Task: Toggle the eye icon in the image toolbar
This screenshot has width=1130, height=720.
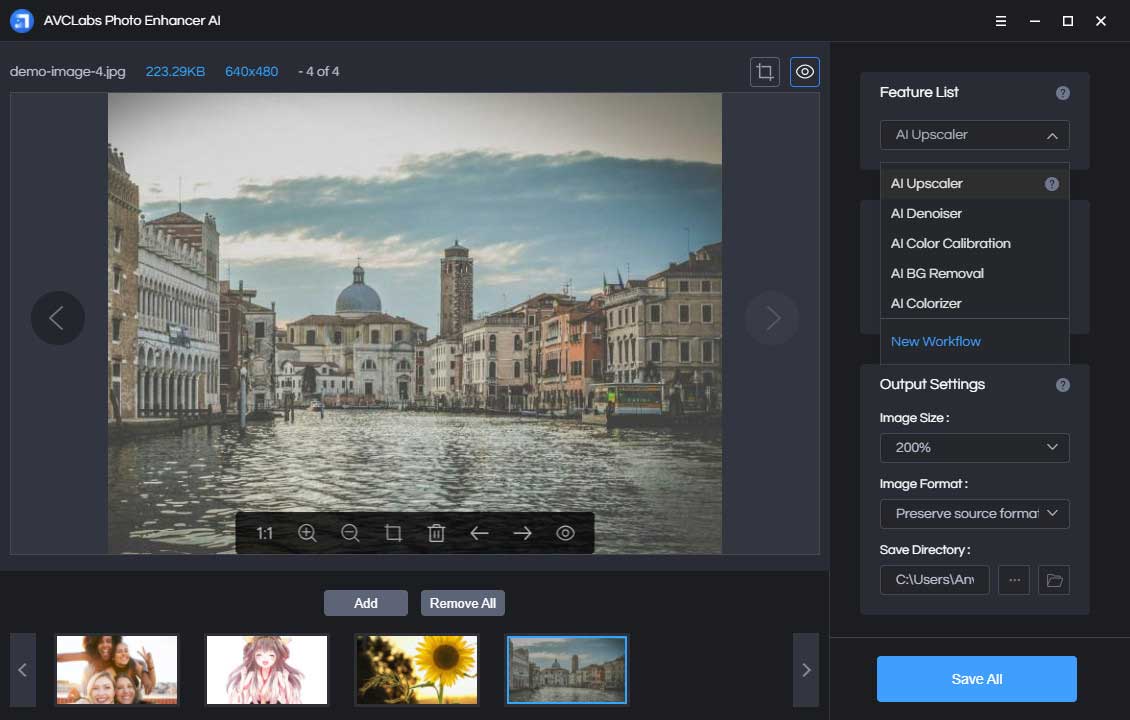Action: [565, 533]
